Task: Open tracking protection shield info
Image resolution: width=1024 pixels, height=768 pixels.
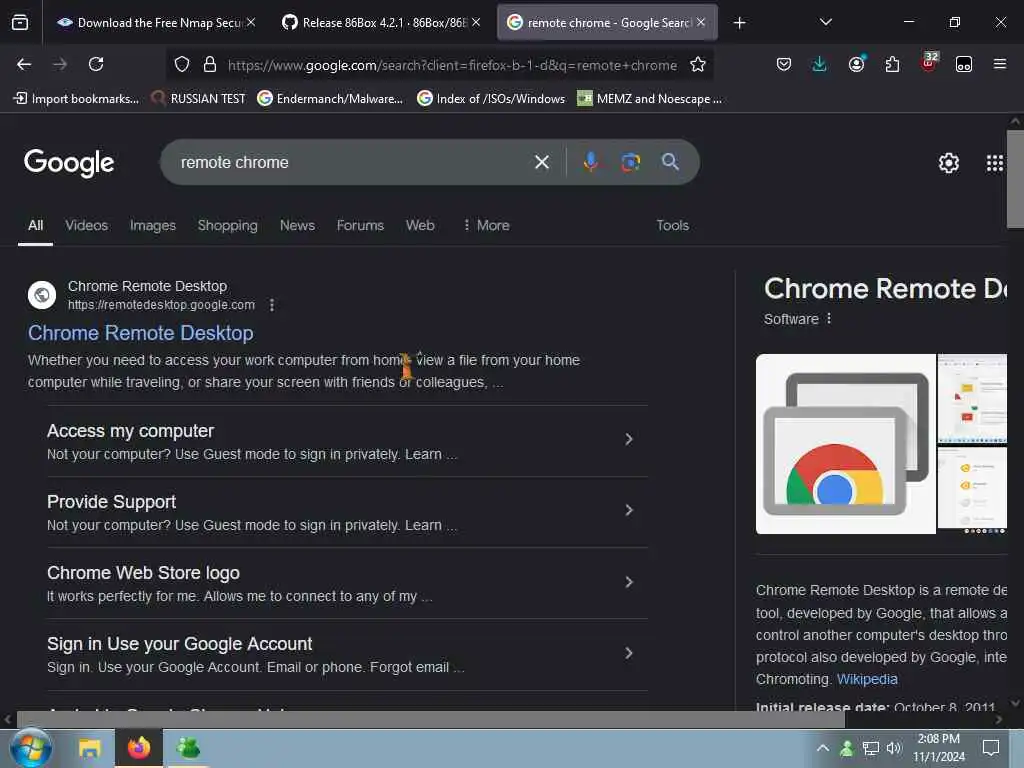Action: pos(182,64)
